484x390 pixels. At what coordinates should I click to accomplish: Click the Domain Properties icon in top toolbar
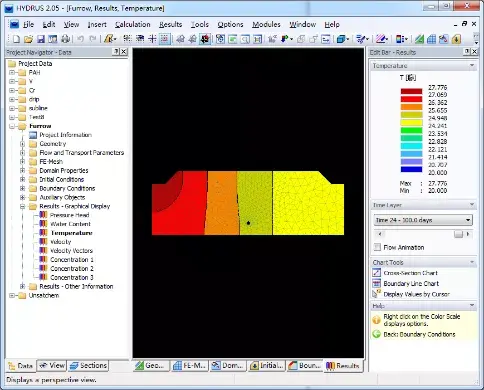pyautogui.click(x=443, y=39)
